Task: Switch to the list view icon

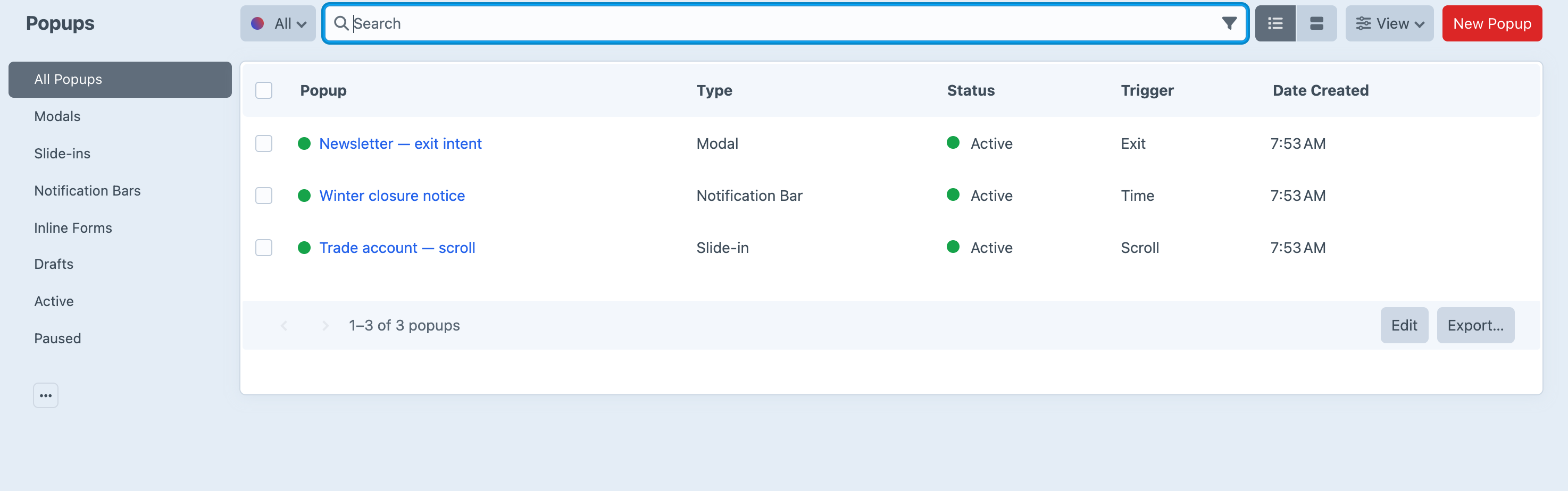Action: [1275, 24]
